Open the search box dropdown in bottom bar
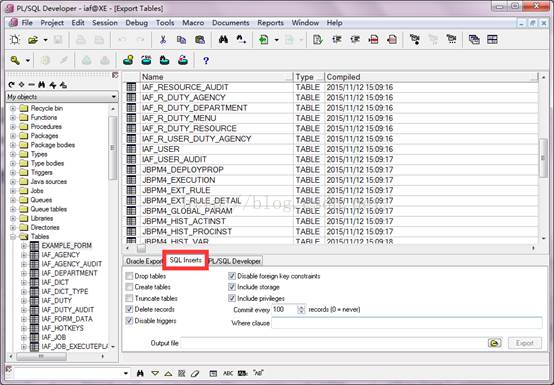Screen dimensions: 554x385 coord(126,373)
